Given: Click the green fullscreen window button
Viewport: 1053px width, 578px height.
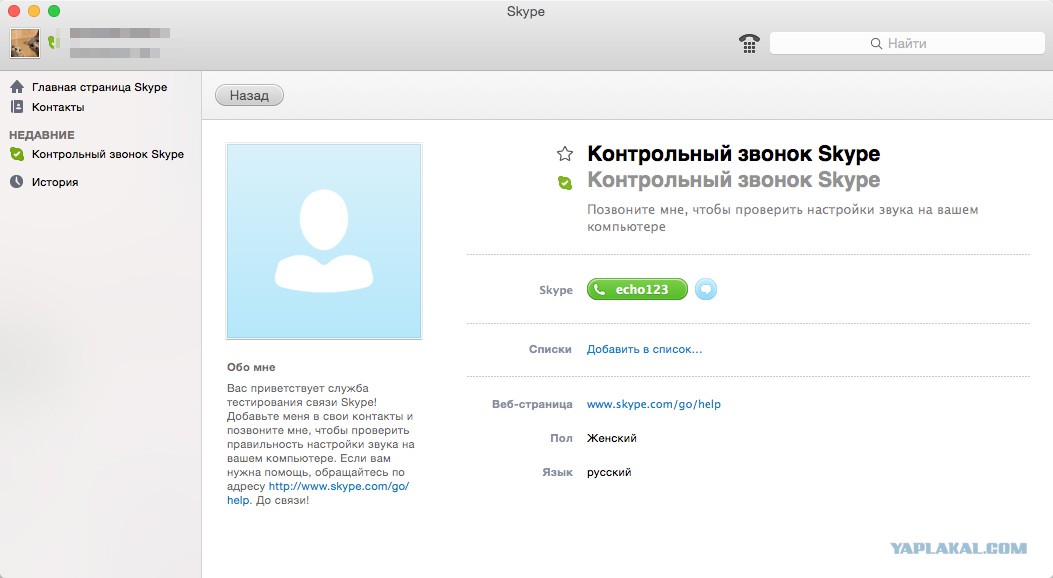Looking at the screenshot, I should 54,11.
